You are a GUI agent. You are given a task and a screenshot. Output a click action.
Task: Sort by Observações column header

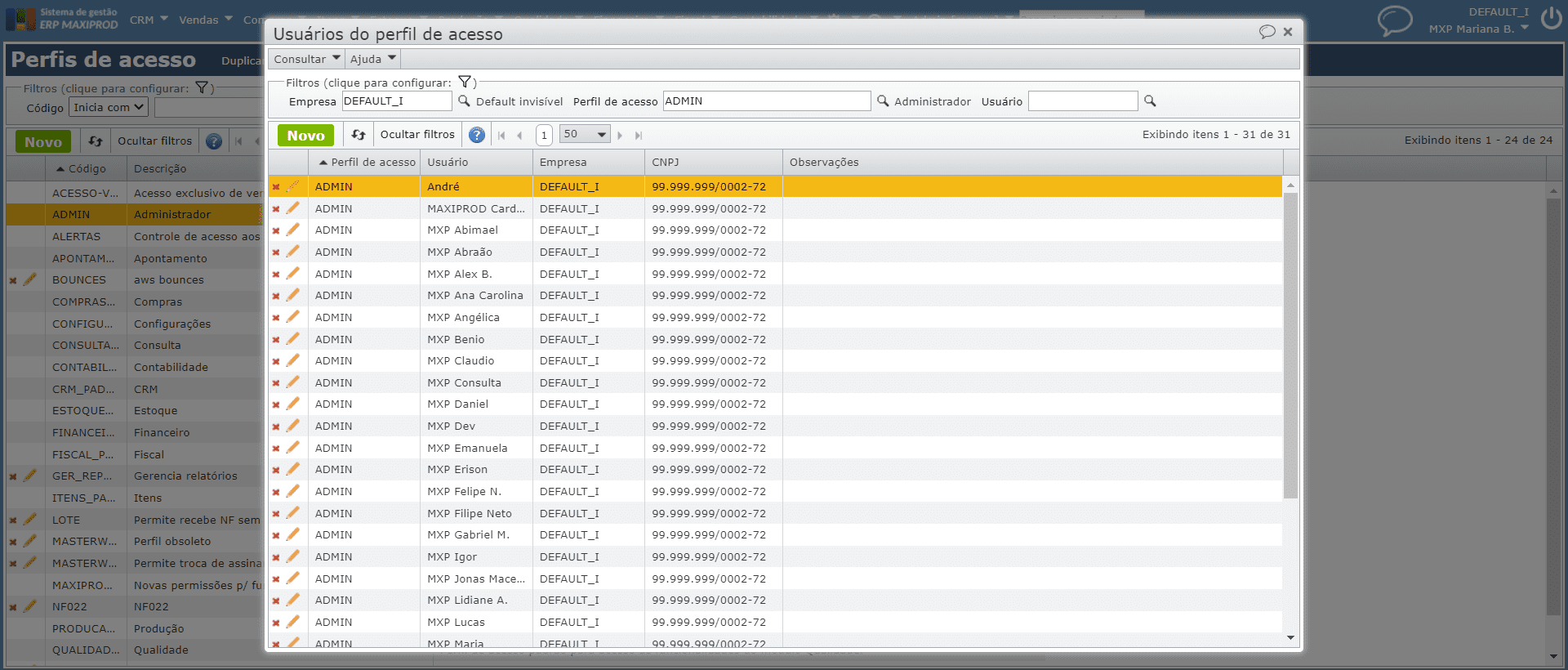pos(1032,163)
